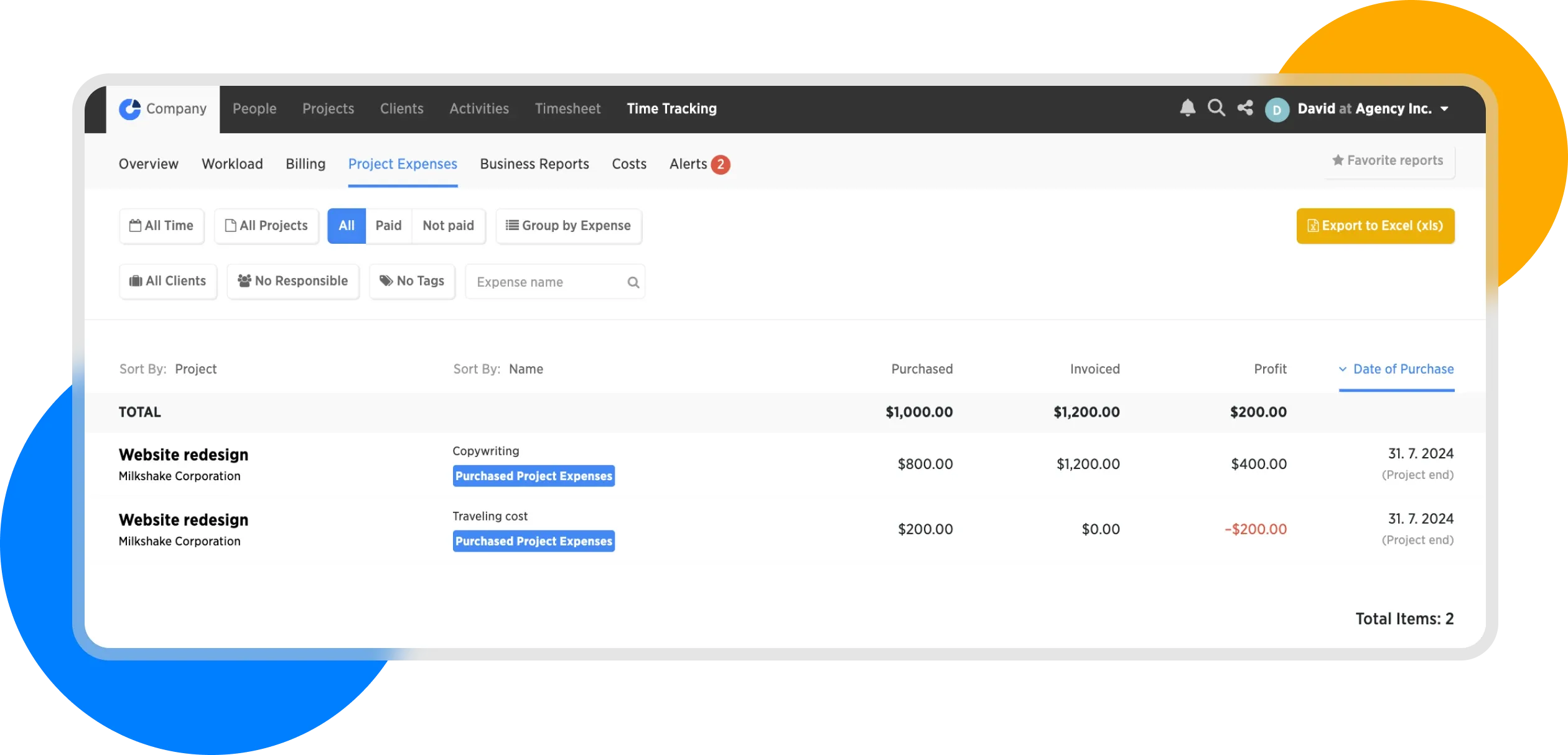Click the share icon in header
Screen dimensions: 1568x755
click(1245, 108)
